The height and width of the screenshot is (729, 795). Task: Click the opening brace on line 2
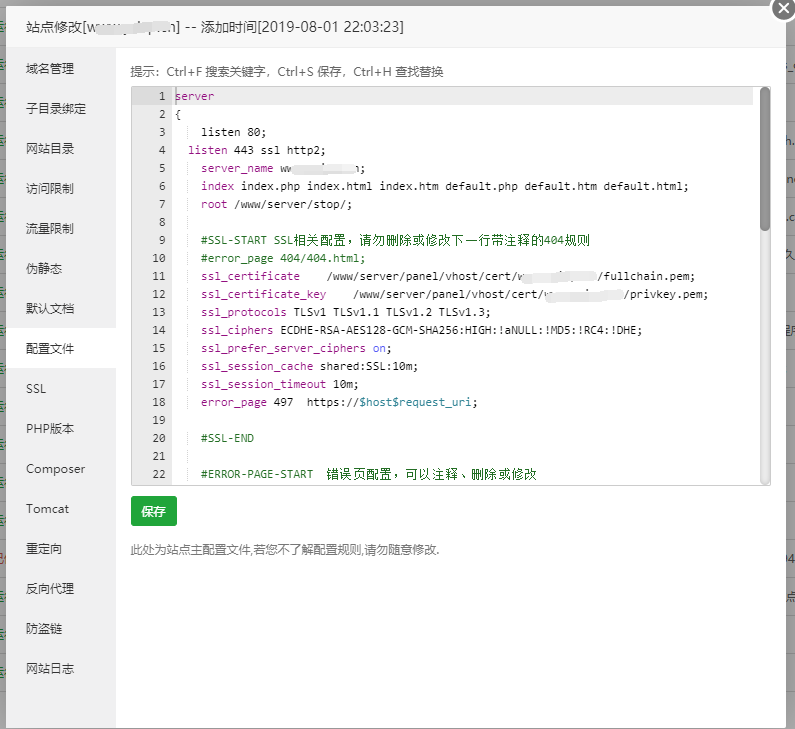tap(178, 115)
